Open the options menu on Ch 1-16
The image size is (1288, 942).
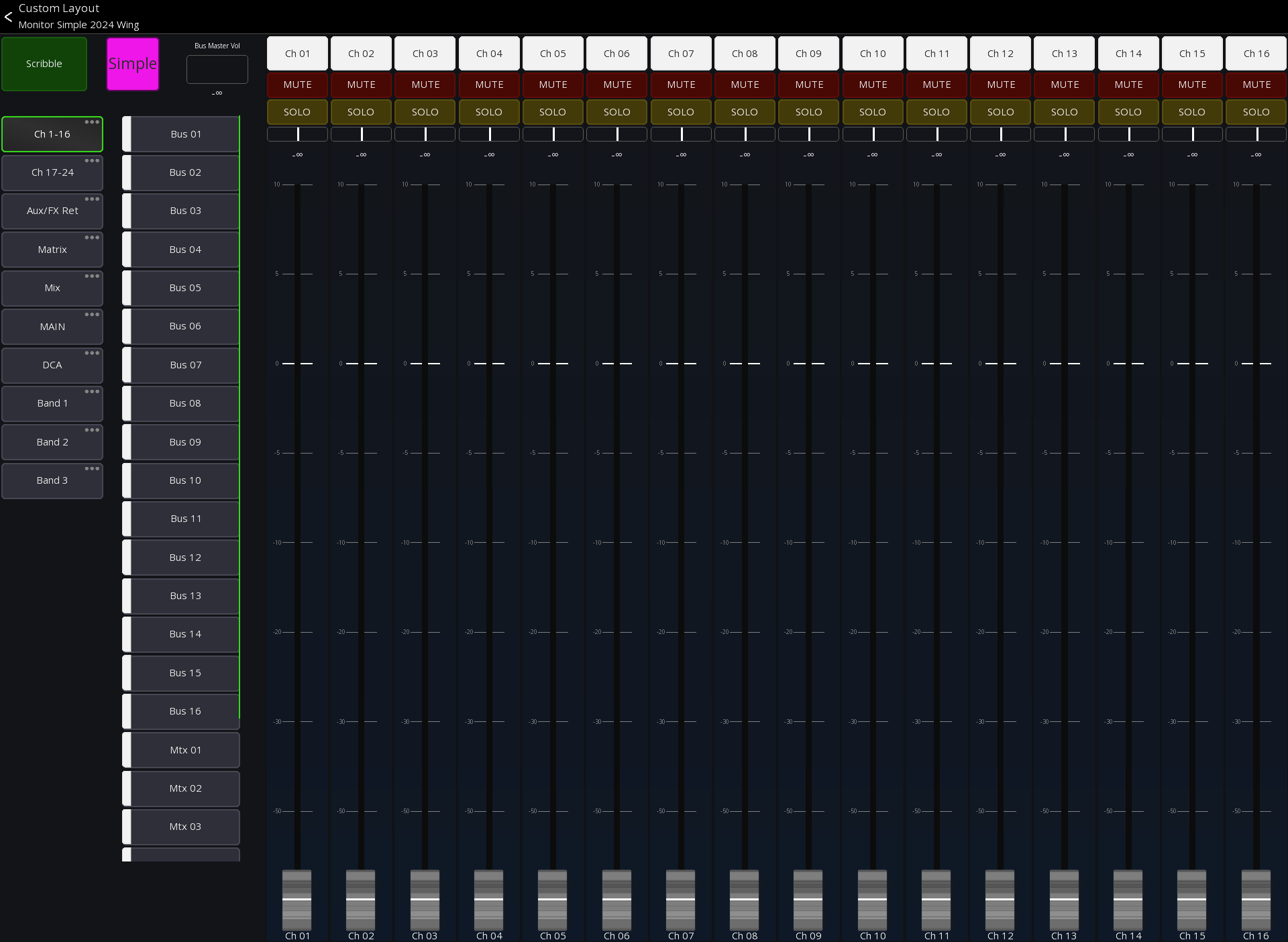[92, 123]
